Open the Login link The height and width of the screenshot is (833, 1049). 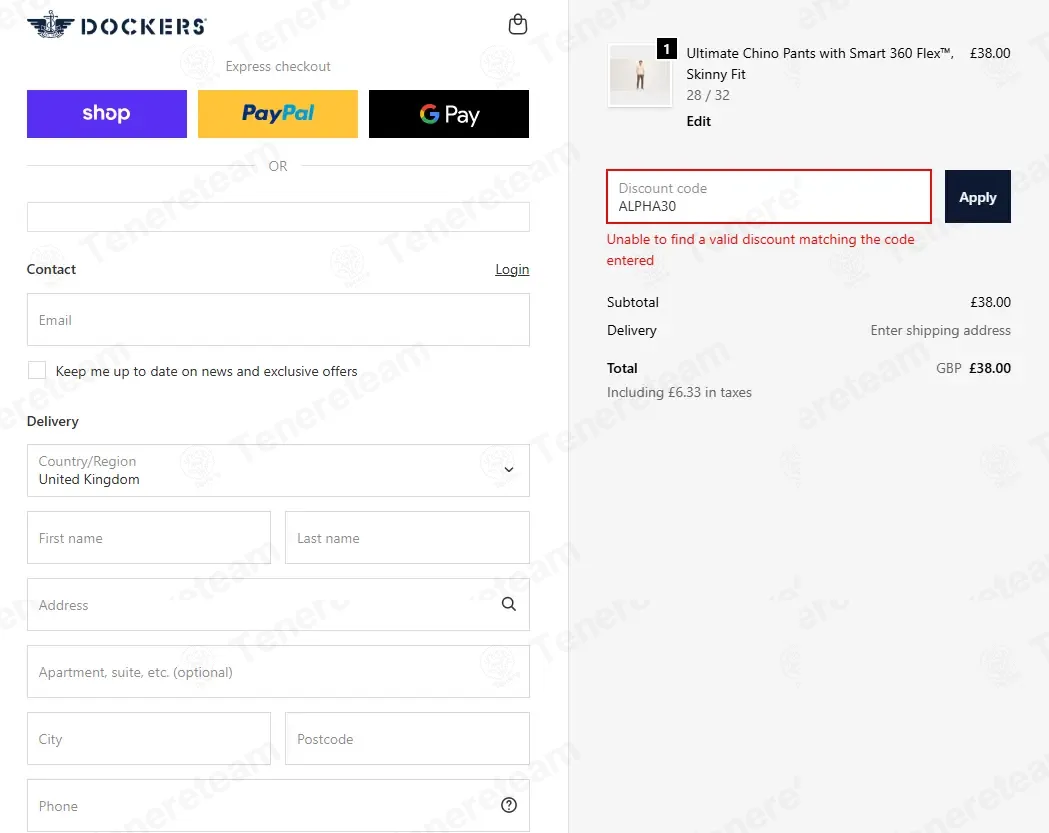pyautogui.click(x=512, y=269)
